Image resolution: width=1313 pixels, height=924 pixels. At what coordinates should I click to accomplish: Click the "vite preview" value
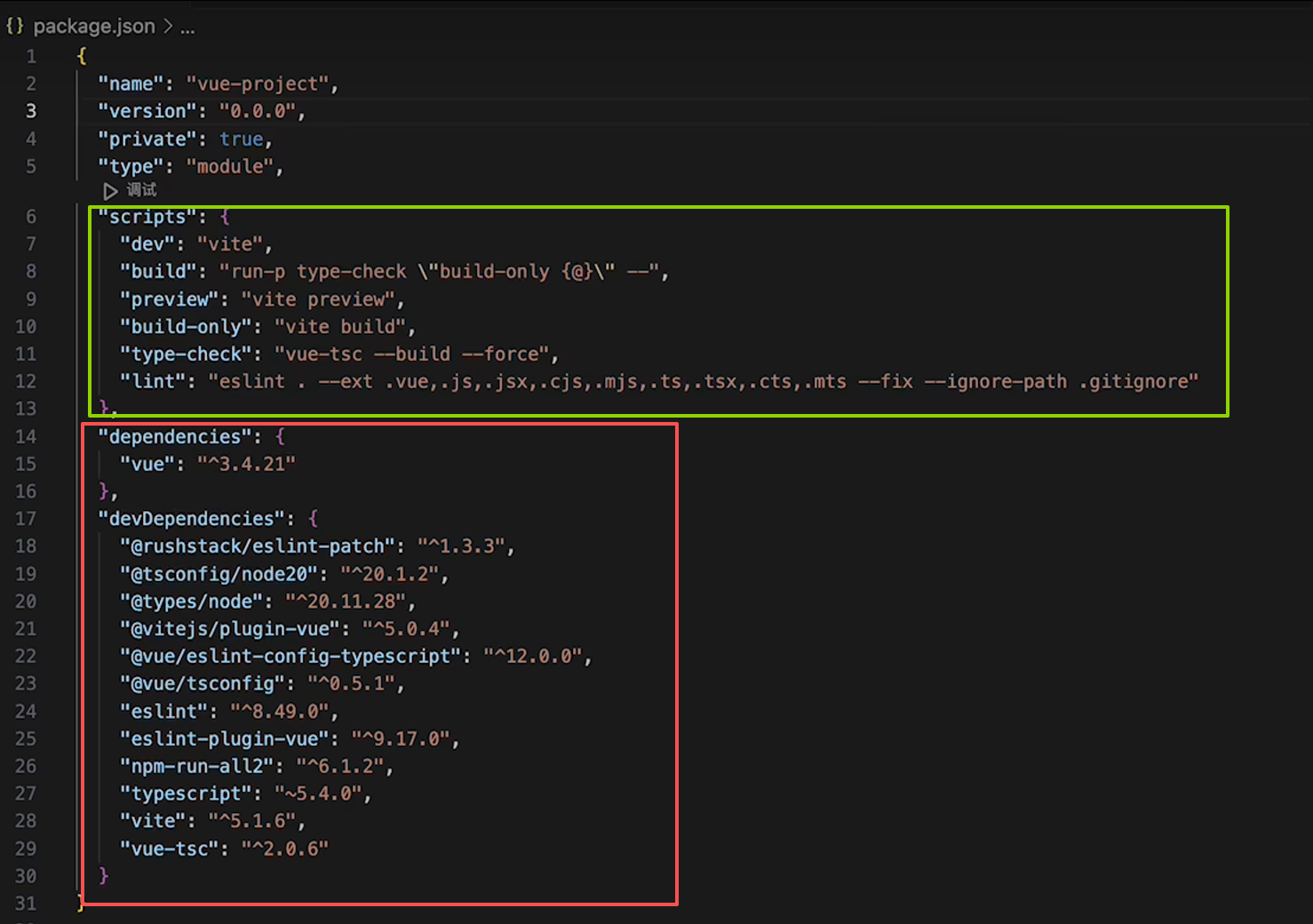point(317,299)
